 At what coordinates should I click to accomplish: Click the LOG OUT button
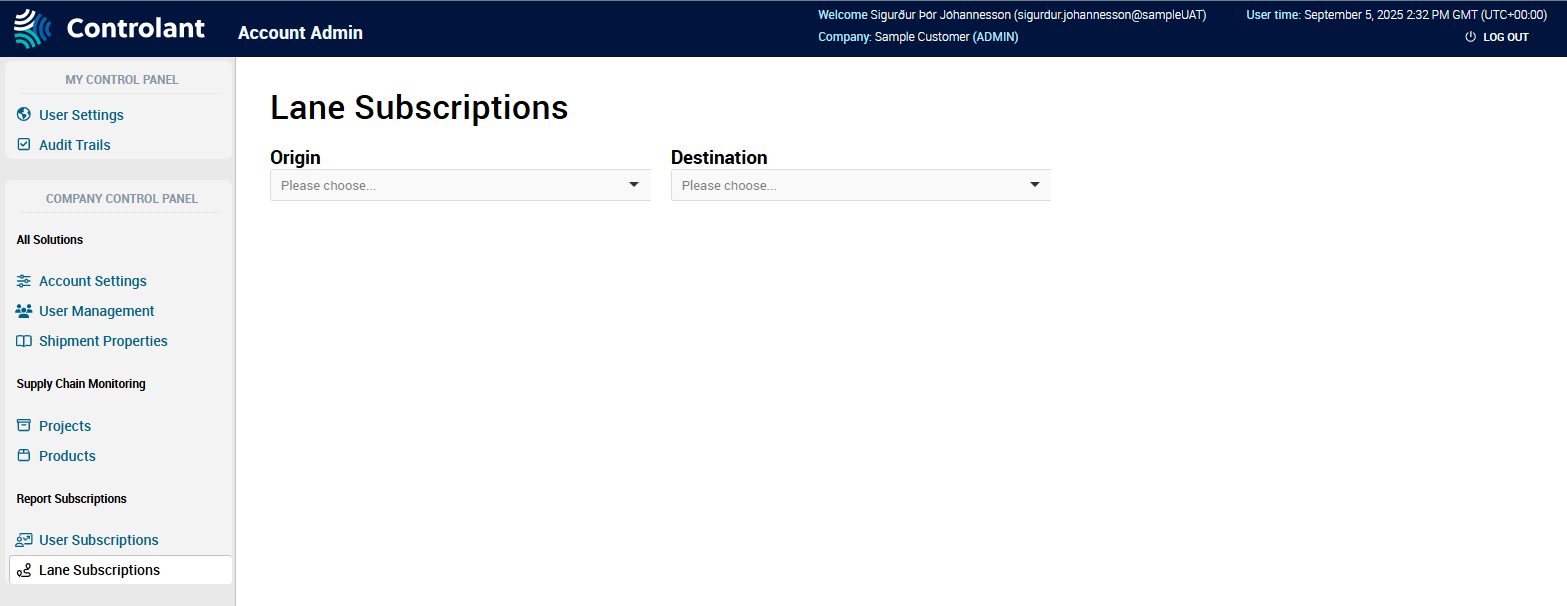pyautogui.click(x=1505, y=37)
